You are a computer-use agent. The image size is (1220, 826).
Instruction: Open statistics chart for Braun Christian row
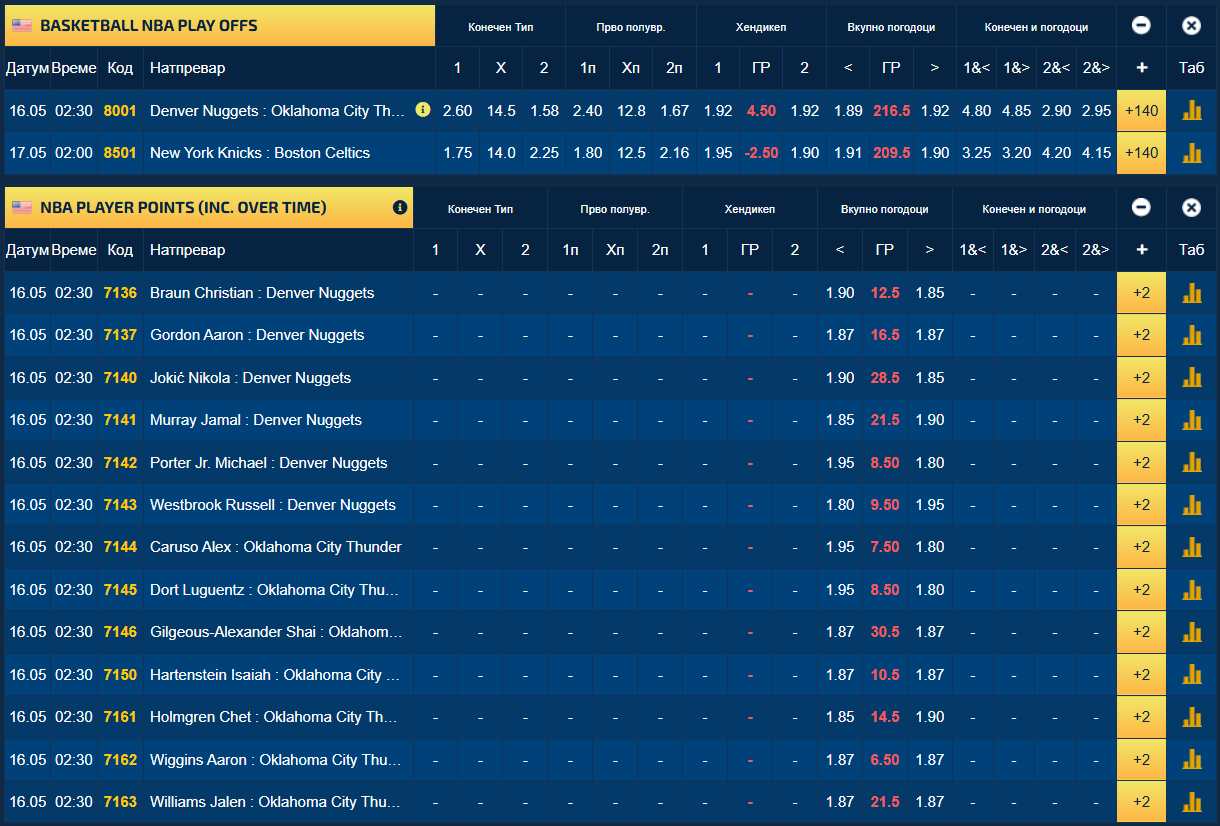click(x=1191, y=293)
